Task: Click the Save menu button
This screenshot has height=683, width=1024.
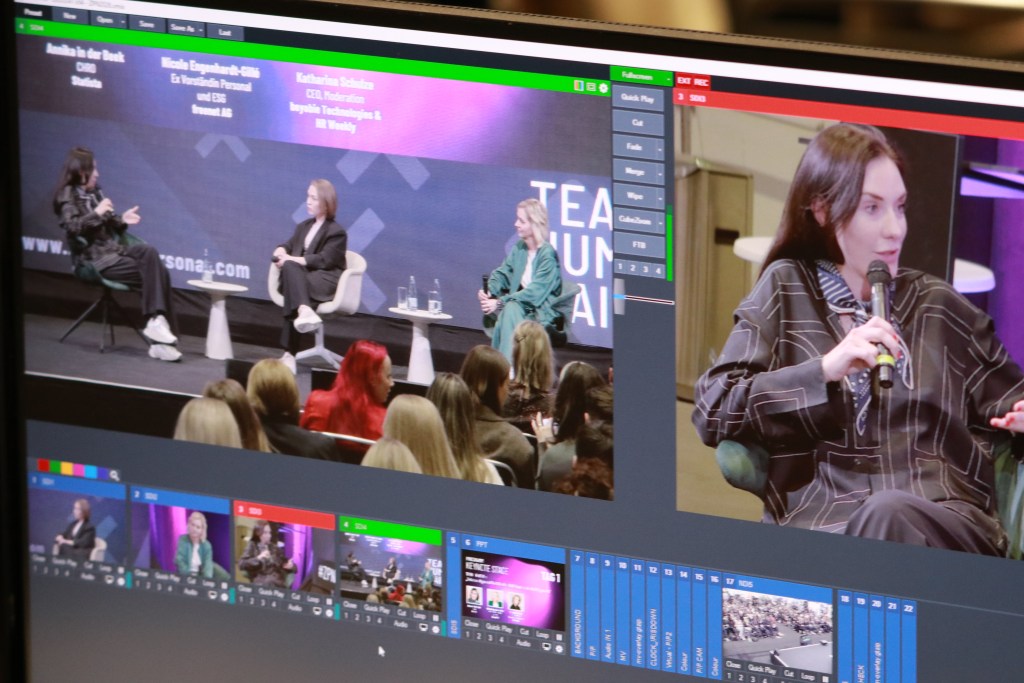Action: [x=147, y=24]
